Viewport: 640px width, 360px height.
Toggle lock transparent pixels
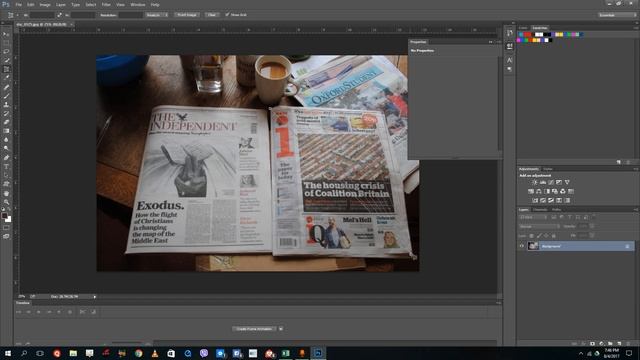tap(531, 236)
